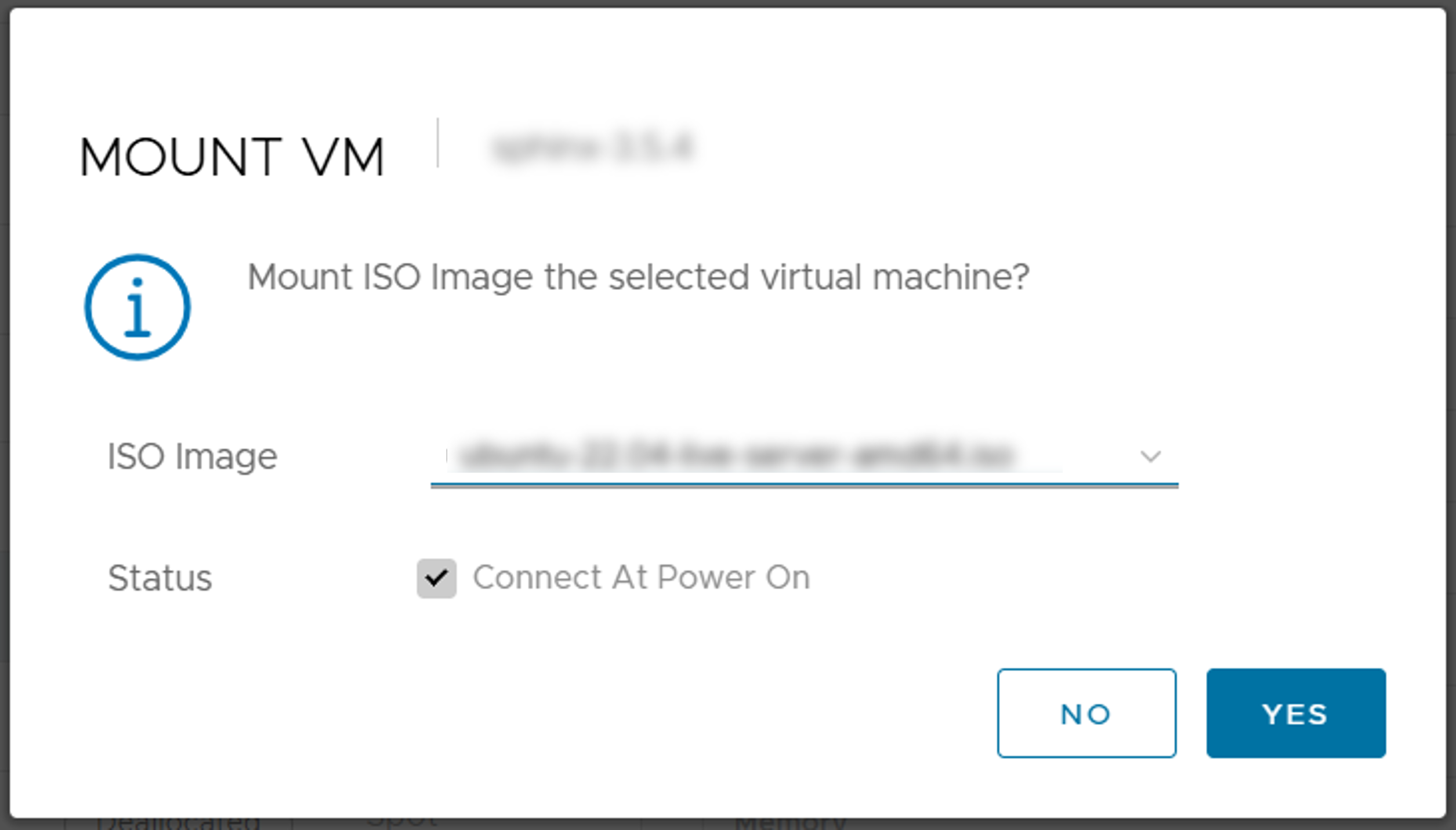Click the Deallocated text behind the dialog

click(179, 824)
